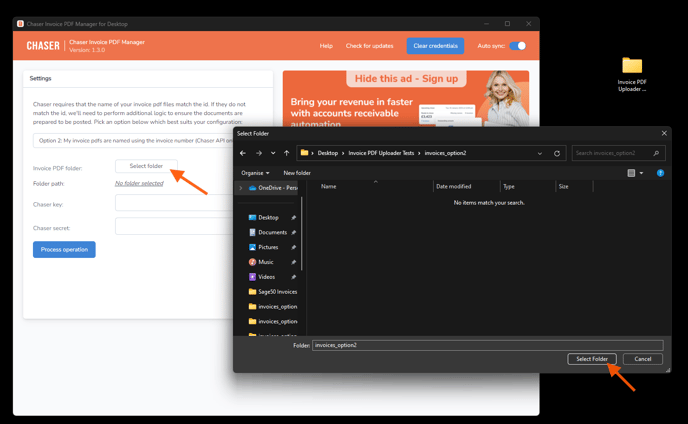Click Desktop in the breadcrumb path
The width and height of the screenshot is (688, 424).
[x=328, y=153]
